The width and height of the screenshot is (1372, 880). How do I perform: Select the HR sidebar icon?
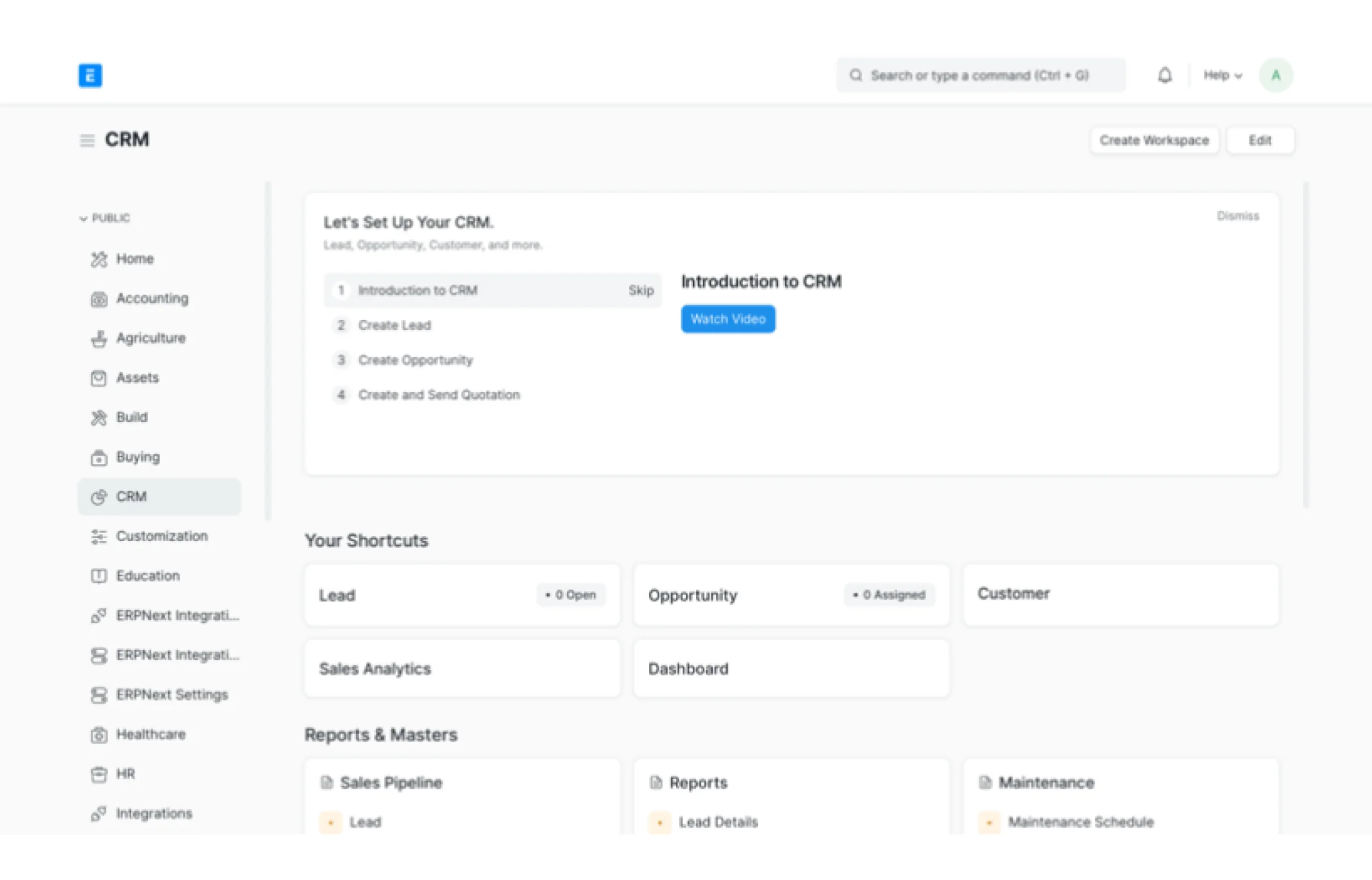(x=99, y=774)
